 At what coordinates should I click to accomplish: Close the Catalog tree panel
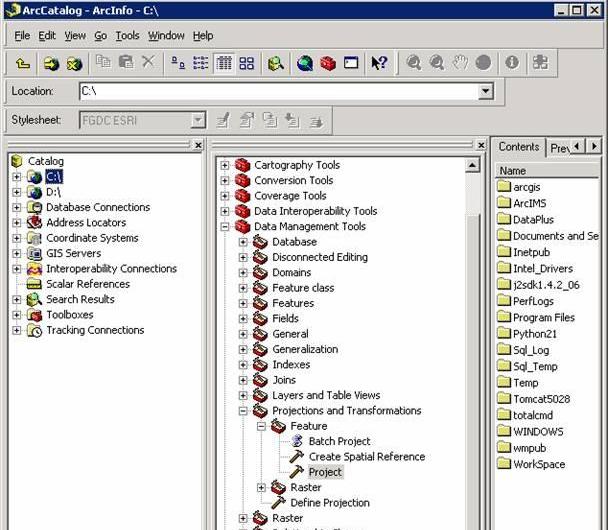198,145
